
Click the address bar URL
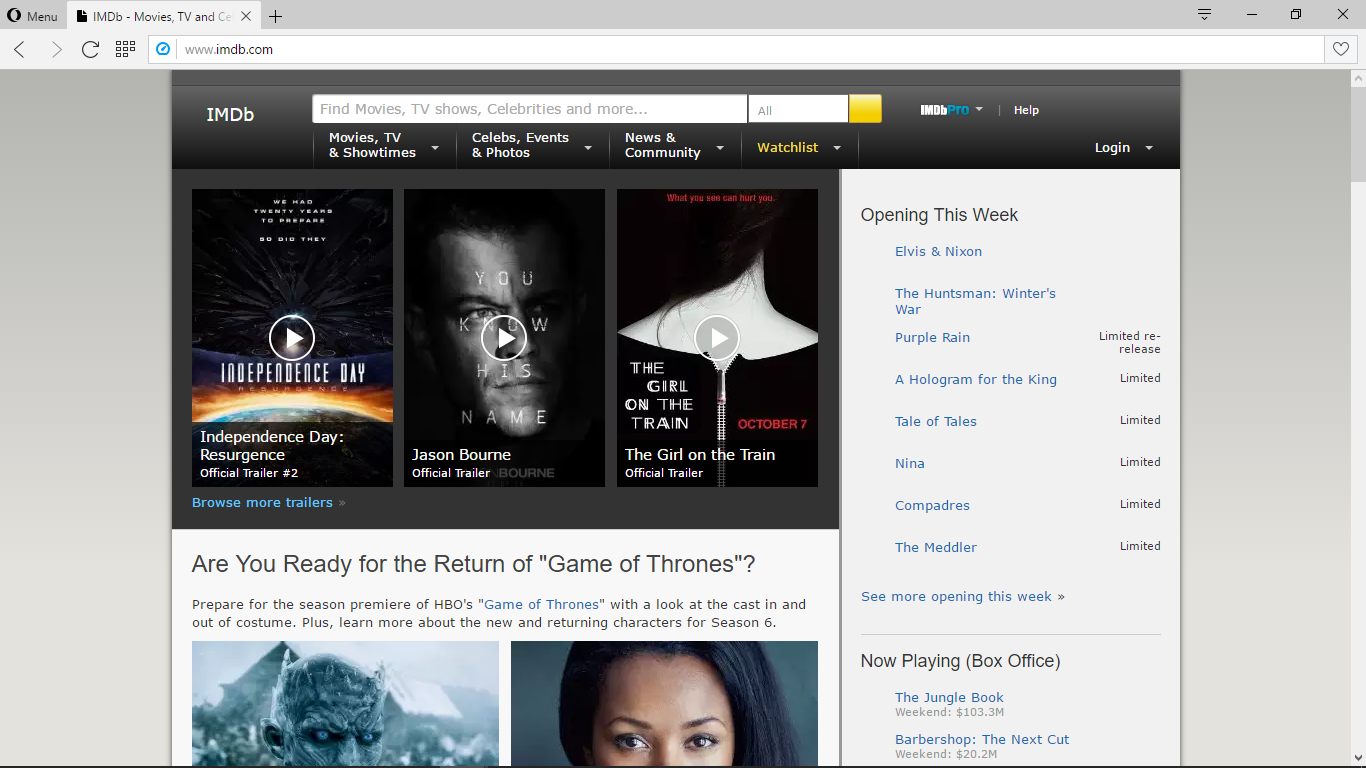[229, 49]
